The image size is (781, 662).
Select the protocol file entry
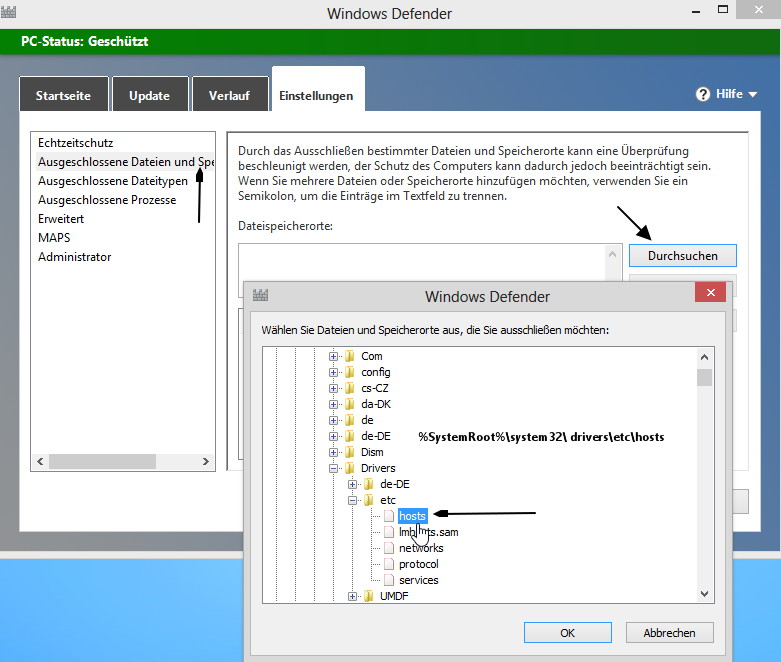point(418,564)
